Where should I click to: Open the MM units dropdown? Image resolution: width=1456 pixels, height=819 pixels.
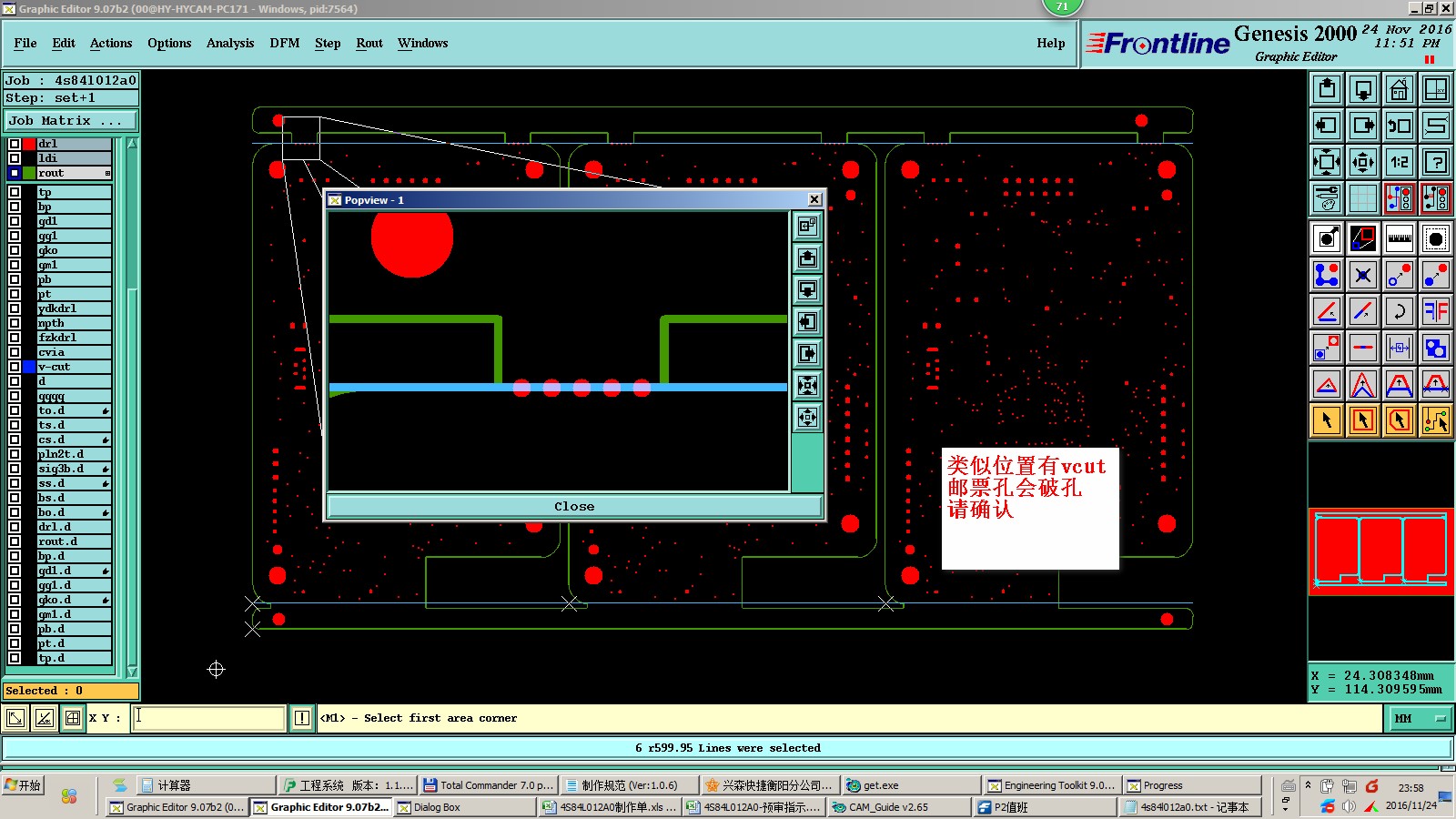pos(1420,718)
